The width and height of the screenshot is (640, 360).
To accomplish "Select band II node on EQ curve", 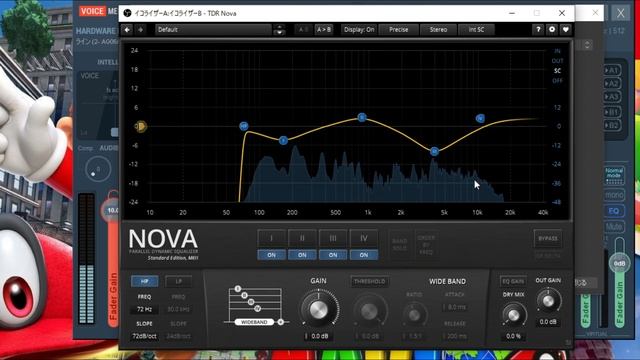I will 362,118.
